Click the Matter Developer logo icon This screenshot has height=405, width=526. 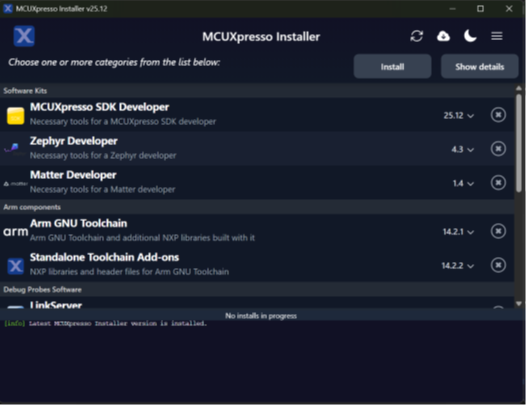coord(15,184)
